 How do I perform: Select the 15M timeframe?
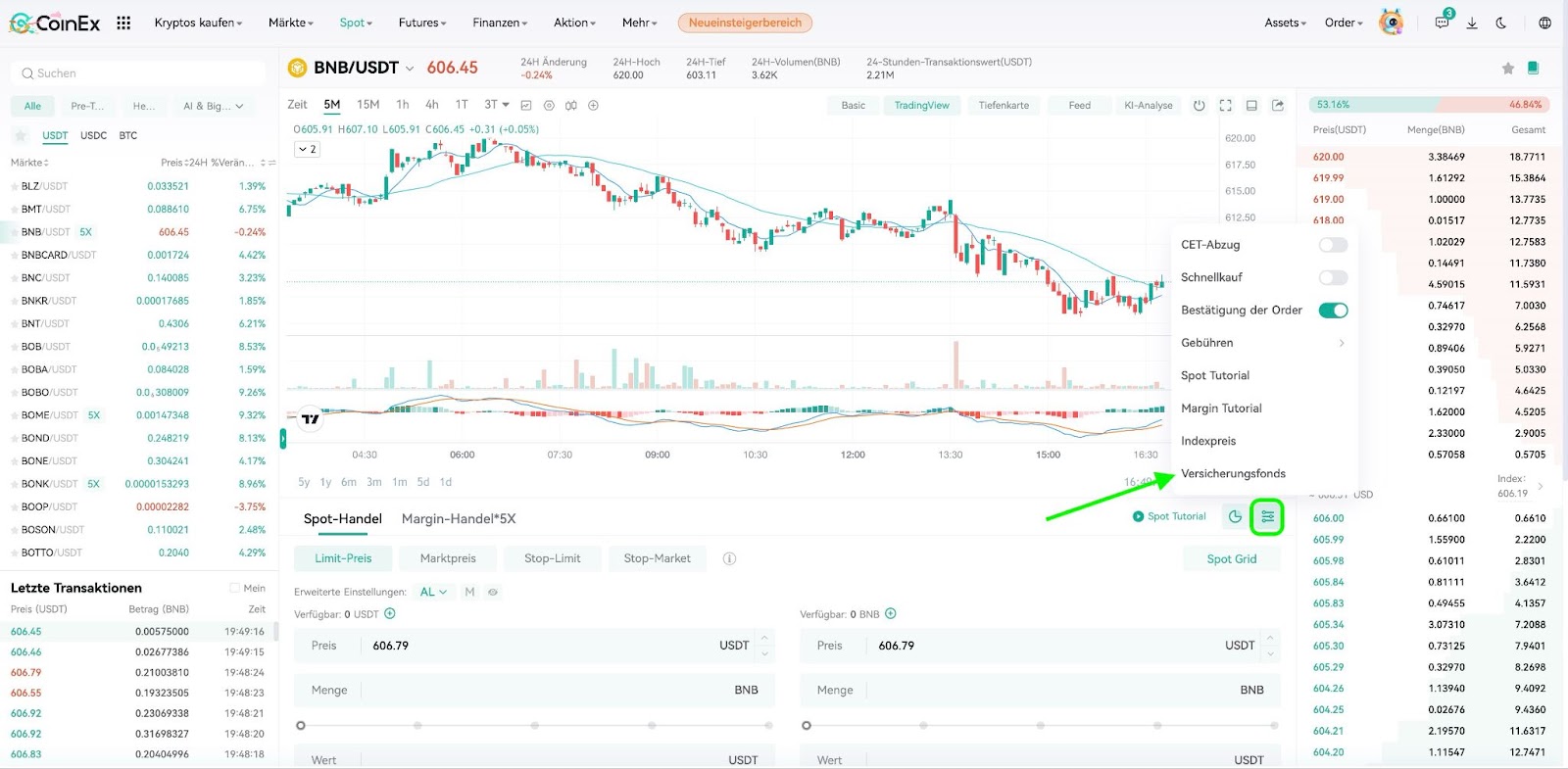[367, 105]
